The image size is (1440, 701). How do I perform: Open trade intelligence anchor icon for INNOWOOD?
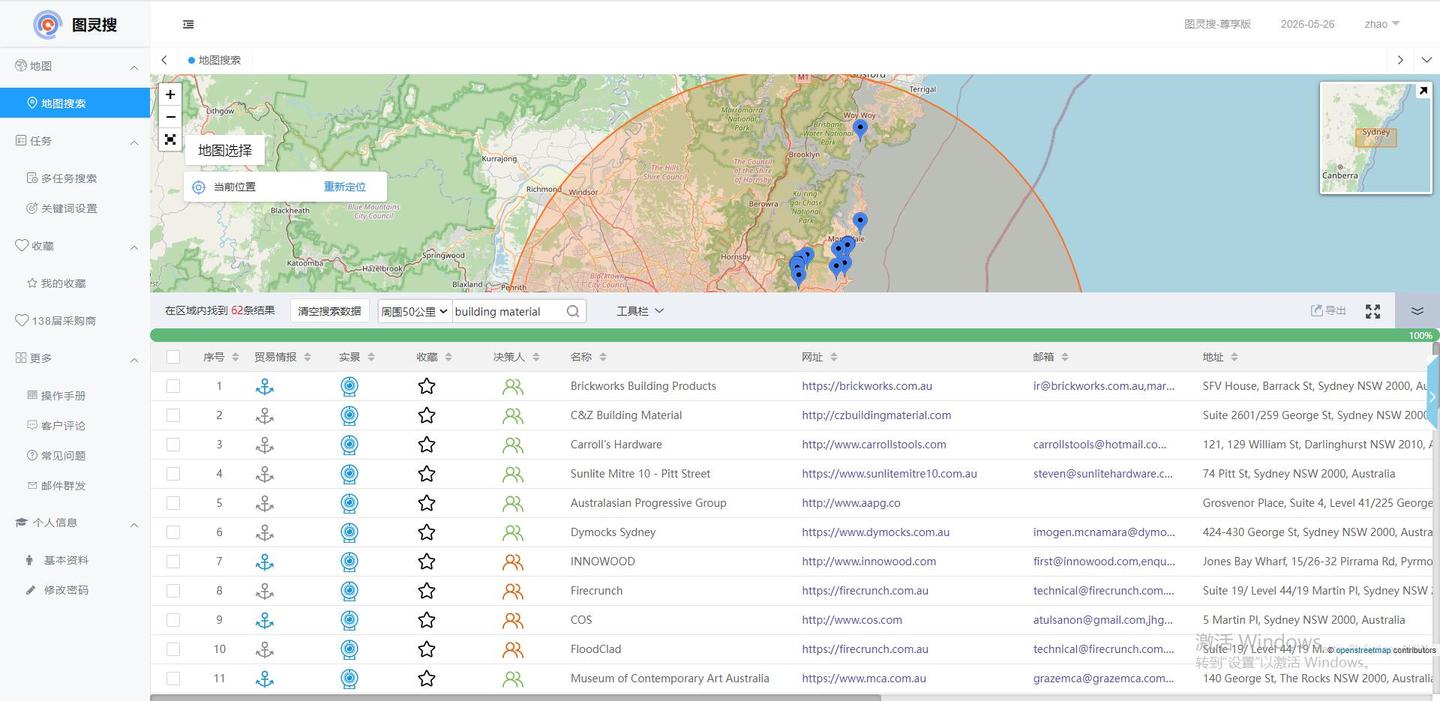pyautogui.click(x=264, y=562)
